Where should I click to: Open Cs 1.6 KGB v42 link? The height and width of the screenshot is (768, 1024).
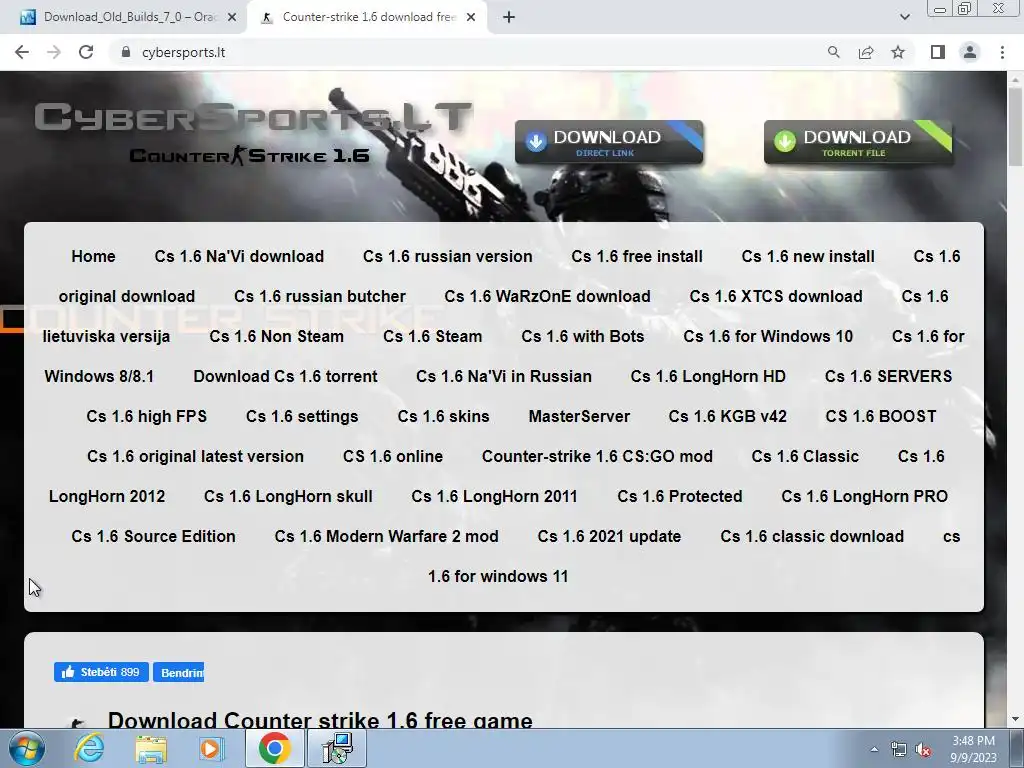(728, 416)
